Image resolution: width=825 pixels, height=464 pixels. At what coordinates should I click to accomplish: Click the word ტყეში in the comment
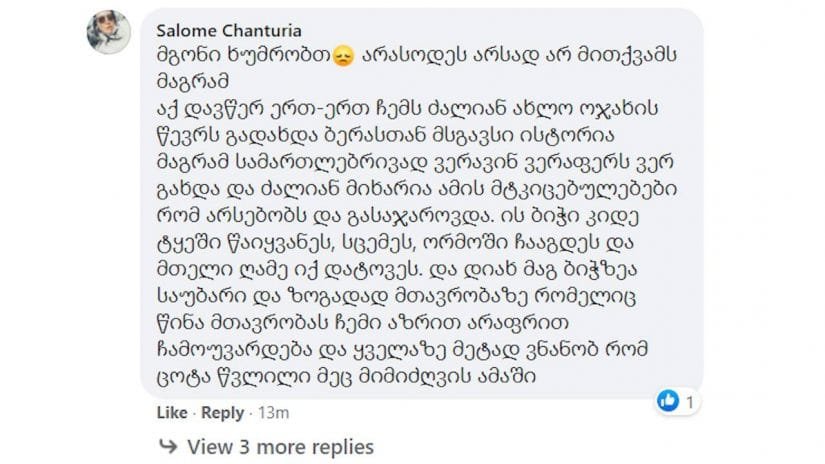click(x=187, y=241)
